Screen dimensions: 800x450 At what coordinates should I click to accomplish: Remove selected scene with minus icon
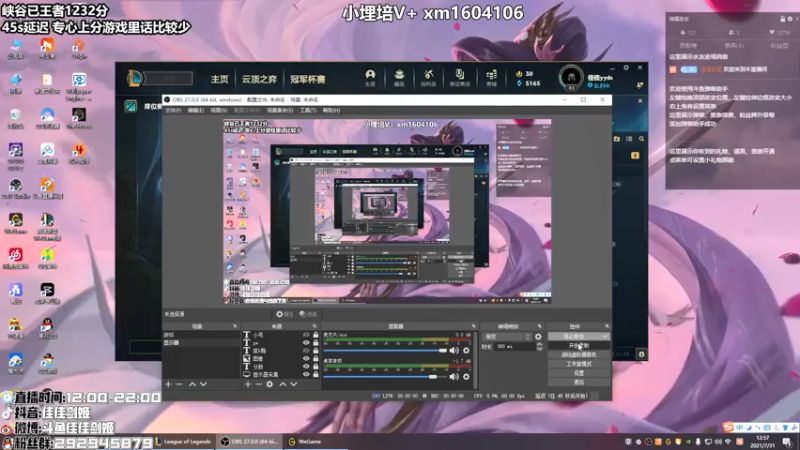point(179,384)
